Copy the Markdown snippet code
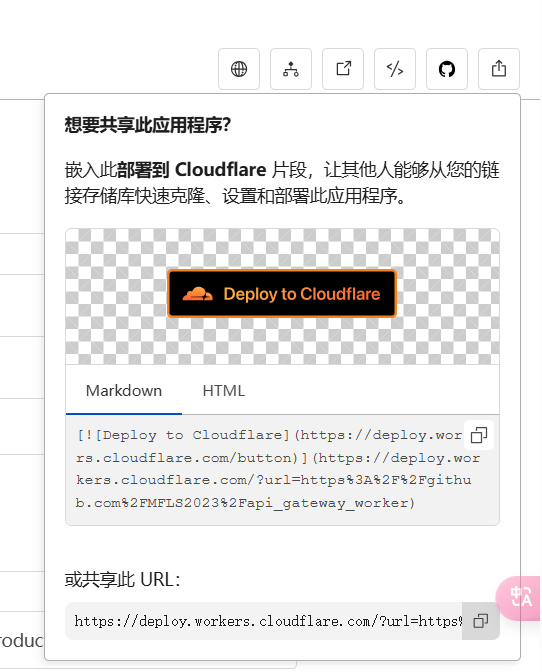Viewport: 542px width, 672px height. tap(479, 435)
